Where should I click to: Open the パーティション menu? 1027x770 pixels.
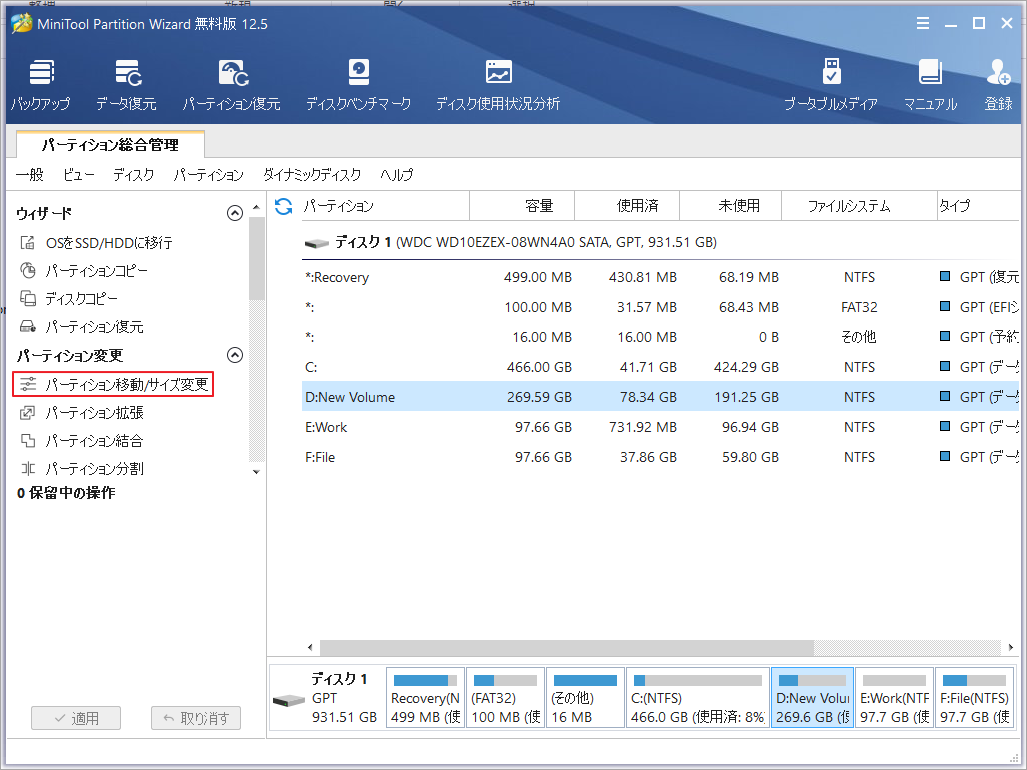click(x=208, y=175)
